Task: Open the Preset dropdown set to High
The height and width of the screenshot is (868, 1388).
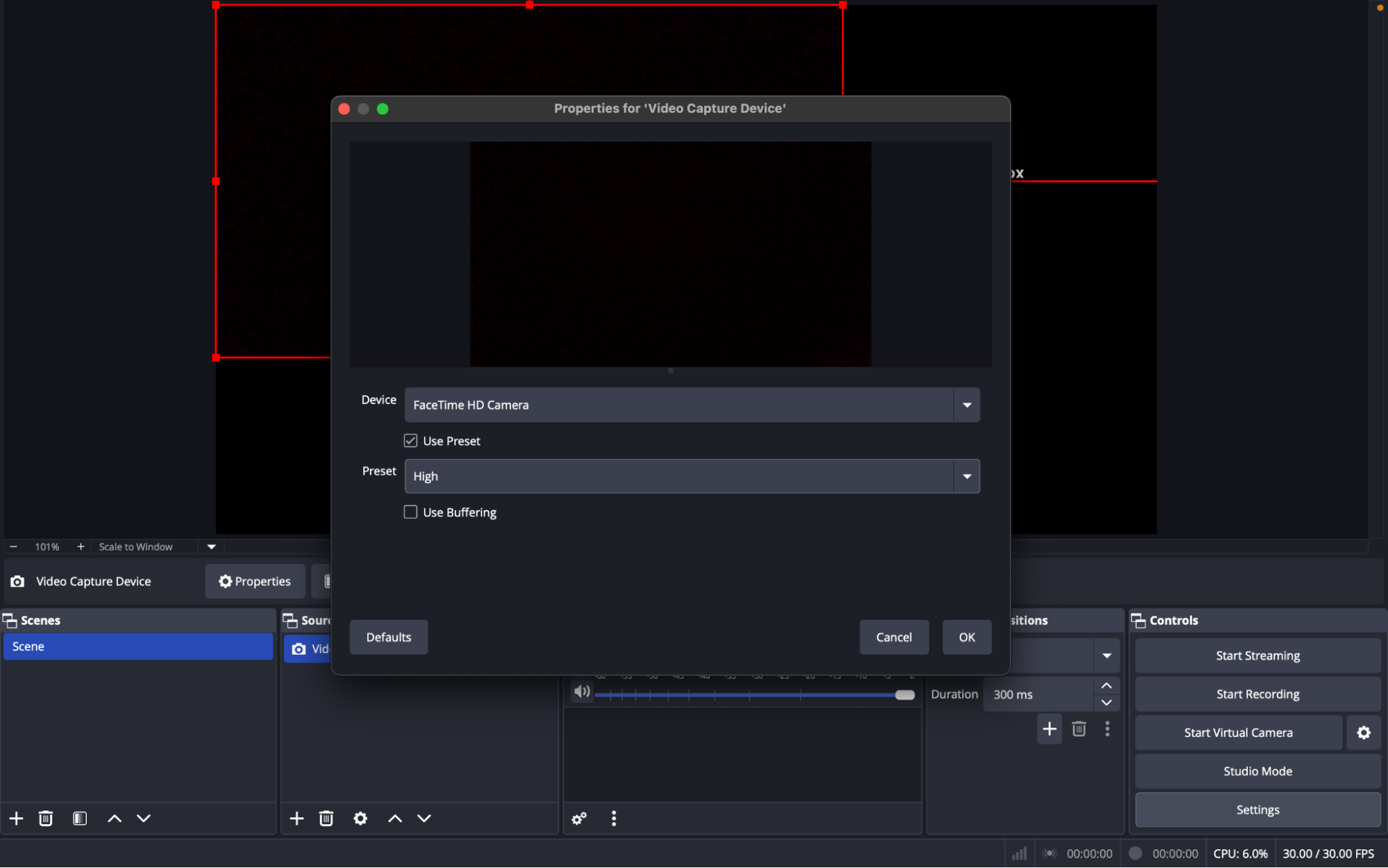Action: pos(966,476)
